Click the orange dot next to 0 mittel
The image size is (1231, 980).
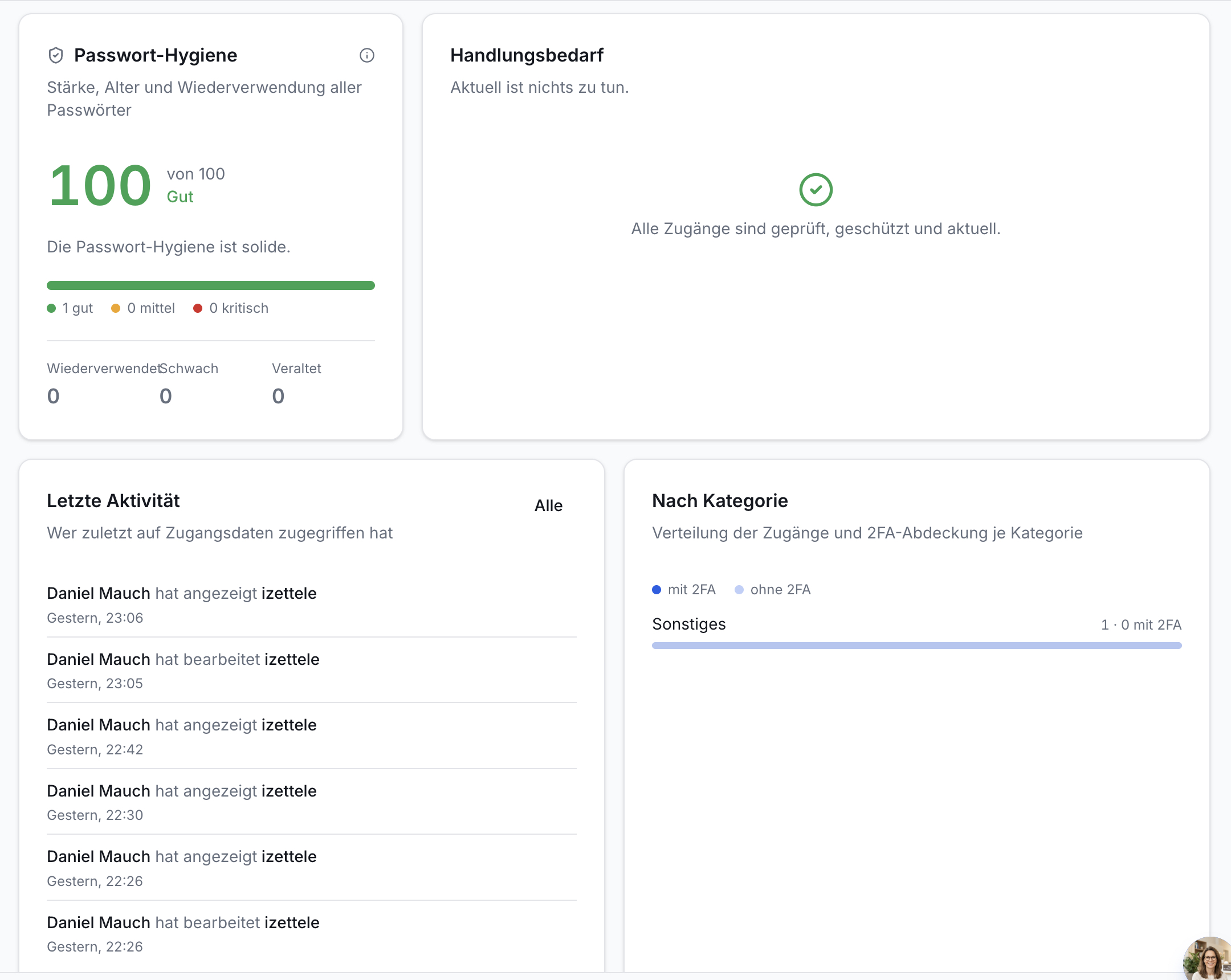tap(115, 308)
